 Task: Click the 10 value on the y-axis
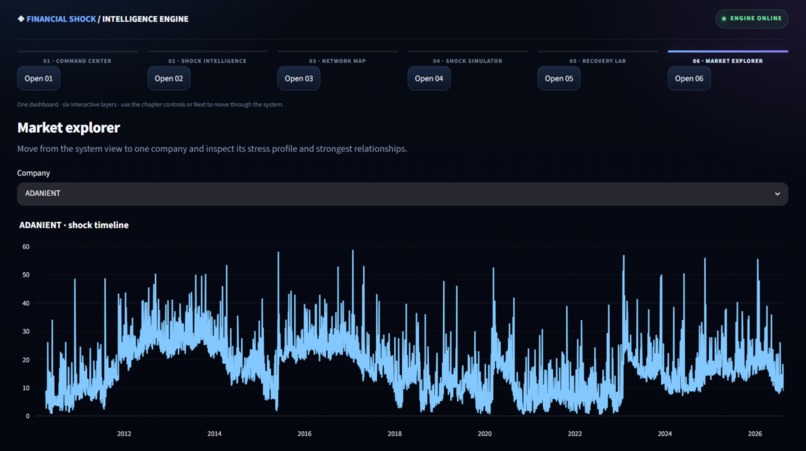(x=26, y=388)
